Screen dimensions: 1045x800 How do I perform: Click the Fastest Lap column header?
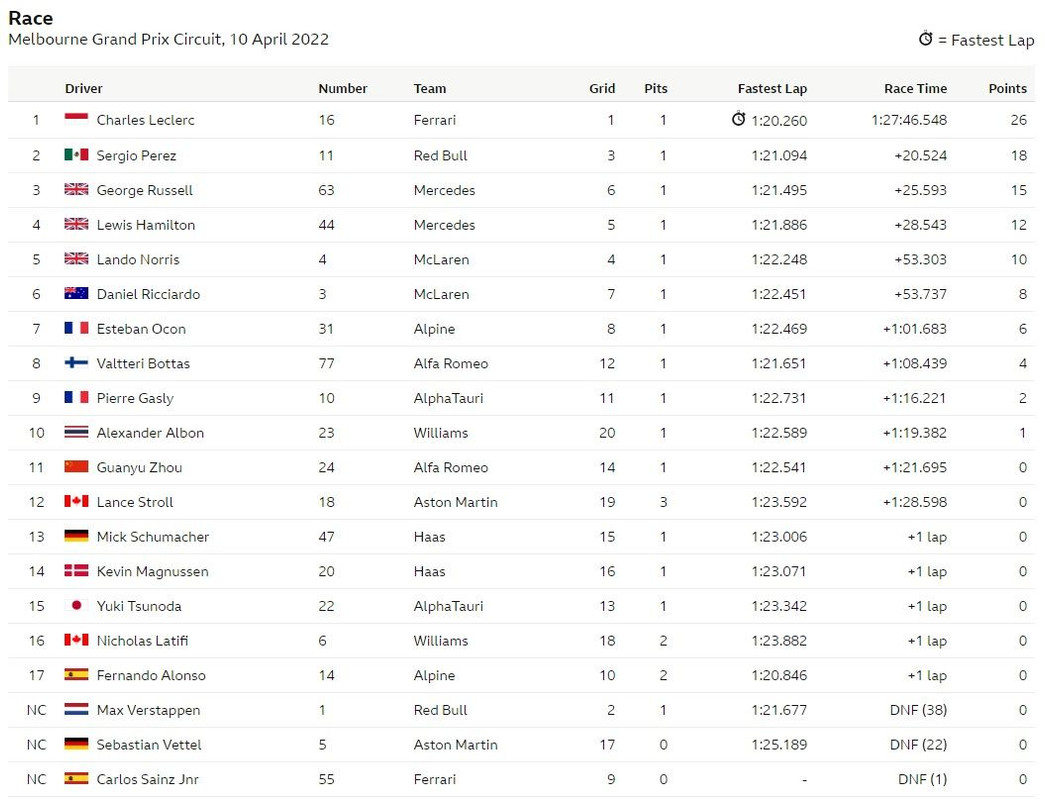[x=772, y=88]
